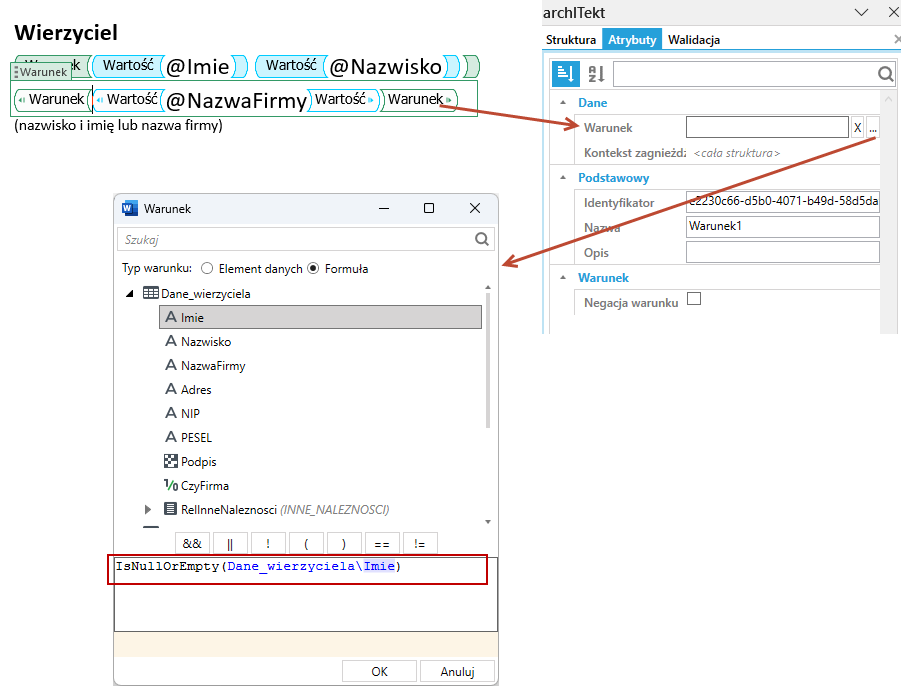Insert an opening parenthesis
Image resolution: width=901 pixels, height=699 pixels.
(x=306, y=543)
